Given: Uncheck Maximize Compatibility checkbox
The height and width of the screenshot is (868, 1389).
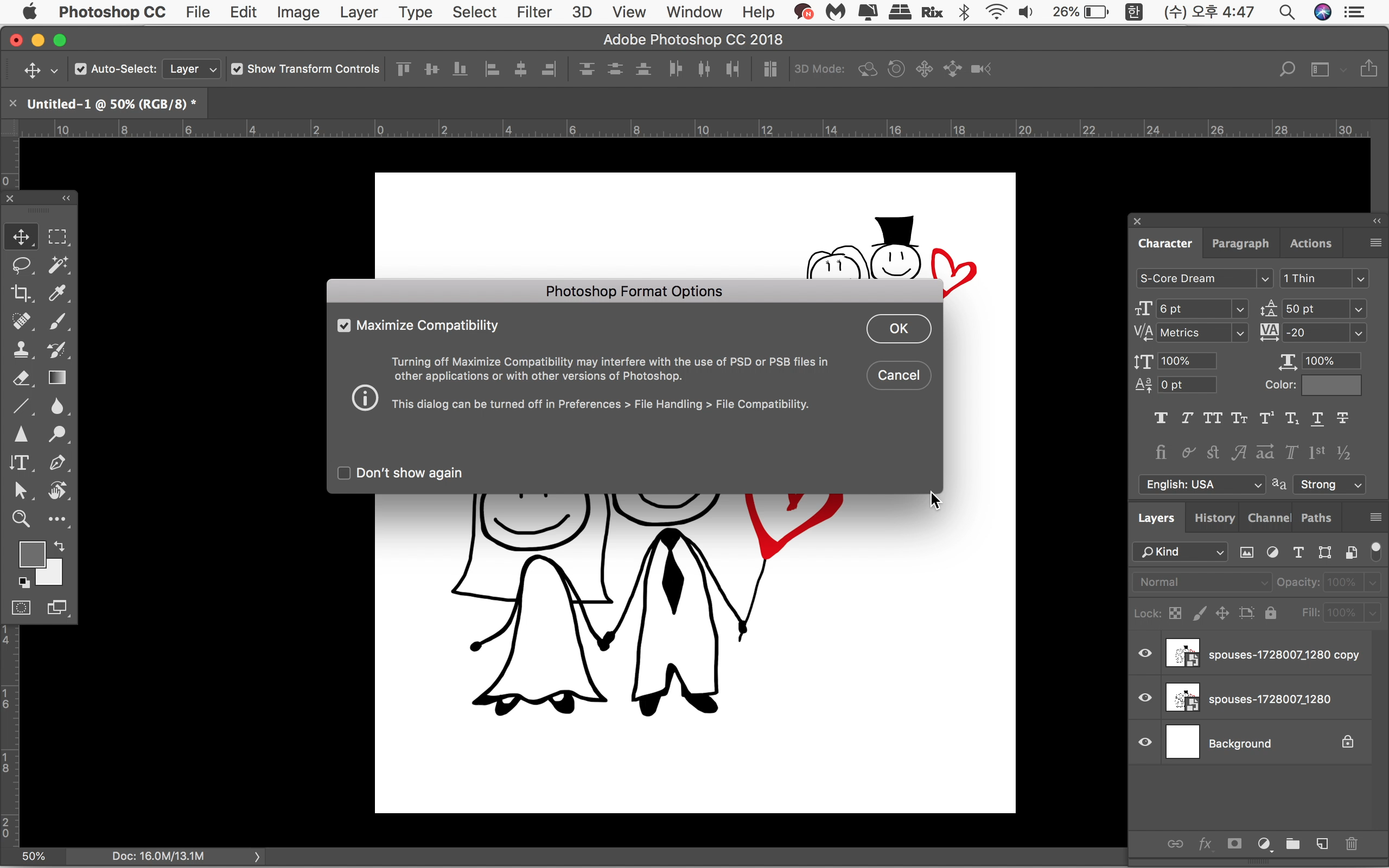Looking at the screenshot, I should pos(344,325).
